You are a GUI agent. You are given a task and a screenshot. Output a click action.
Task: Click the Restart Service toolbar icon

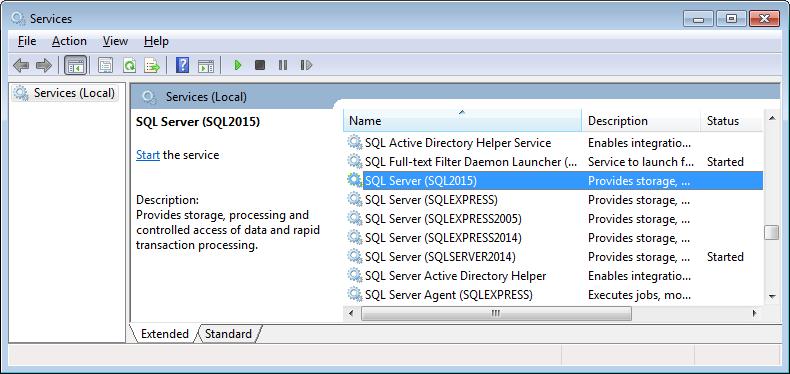coord(306,65)
